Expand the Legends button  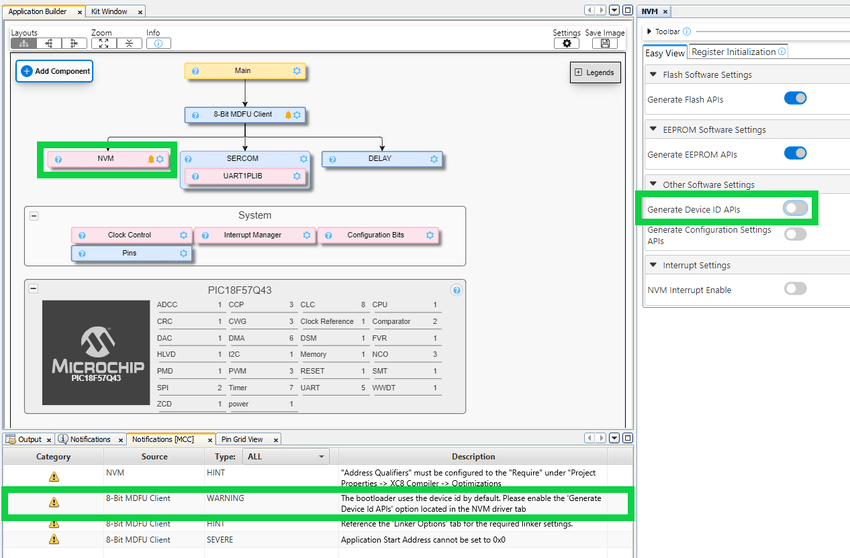pos(595,72)
